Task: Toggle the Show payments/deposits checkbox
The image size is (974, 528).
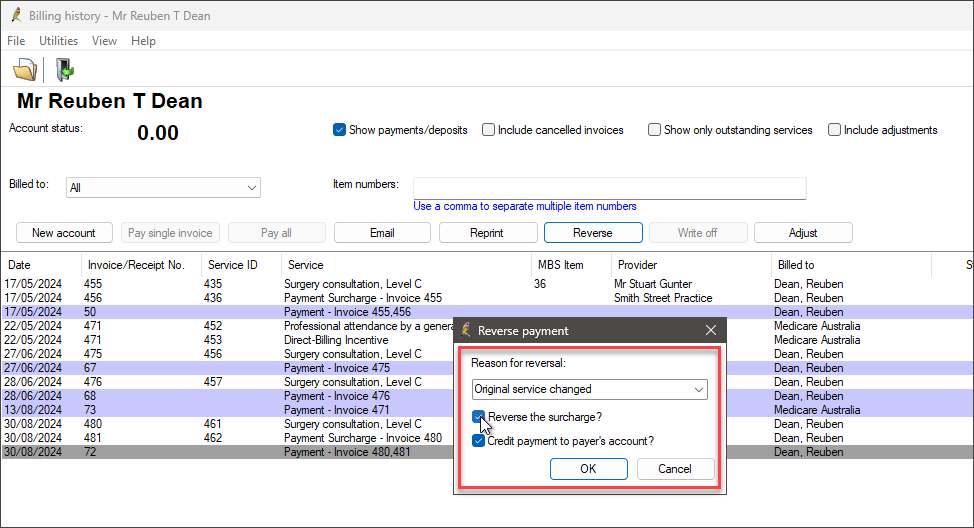Action: (340, 130)
